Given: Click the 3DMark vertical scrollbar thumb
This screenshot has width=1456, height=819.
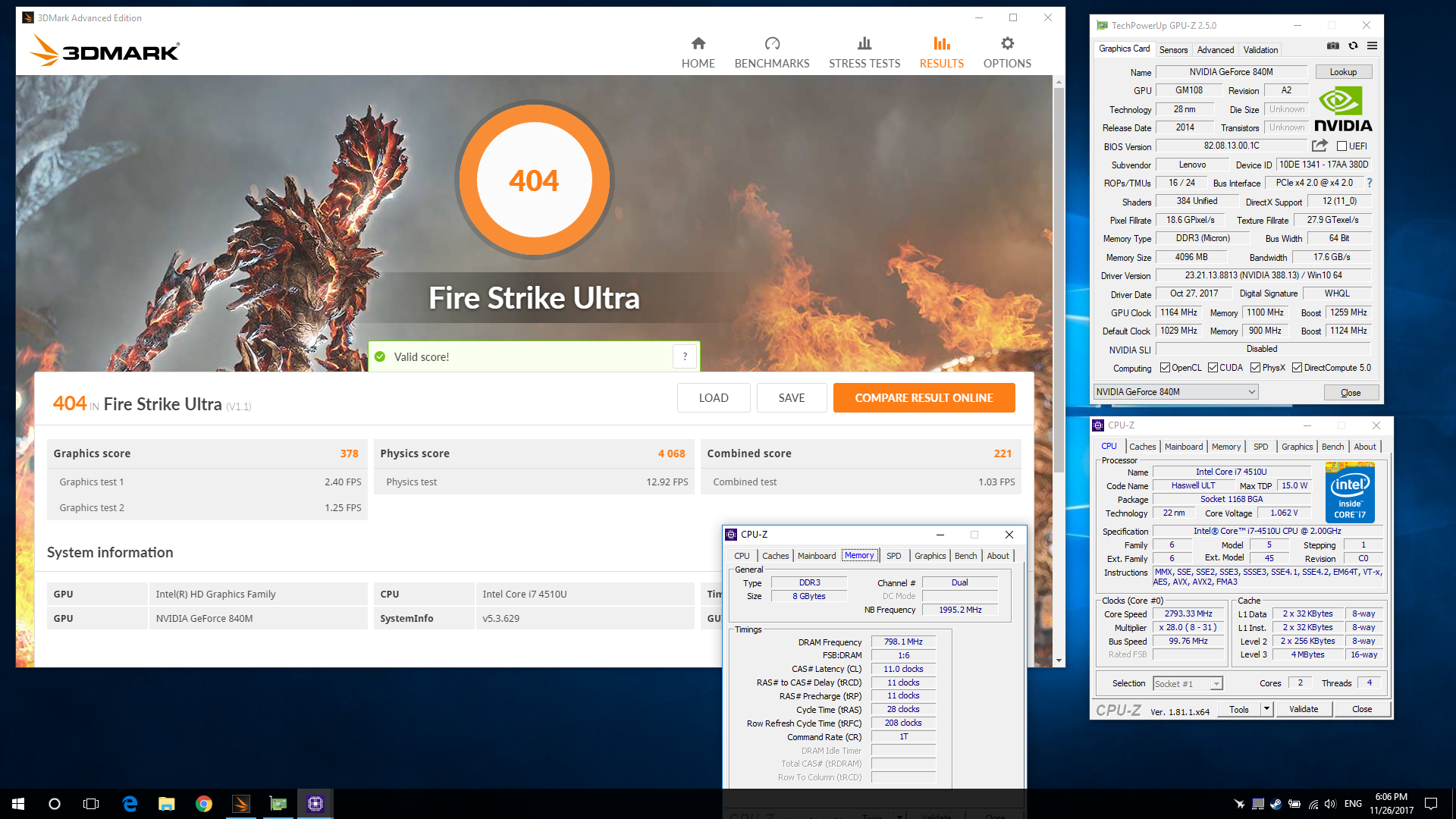Looking at the screenshot, I should 1059,279.
